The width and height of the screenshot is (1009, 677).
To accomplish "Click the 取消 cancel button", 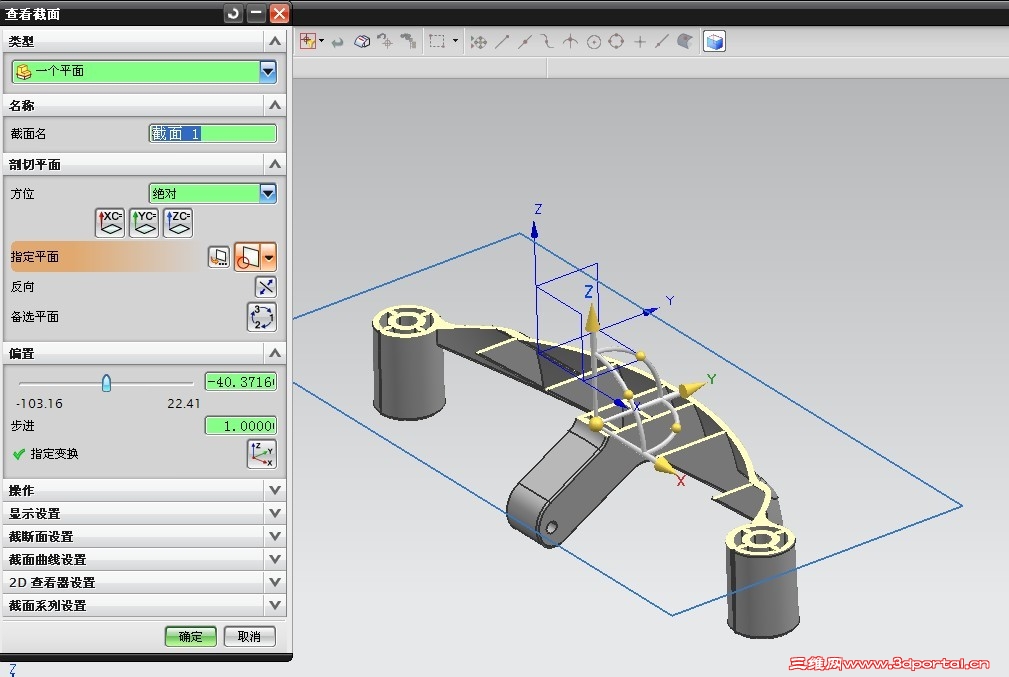I will pyautogui.click(x=250, y=636).
